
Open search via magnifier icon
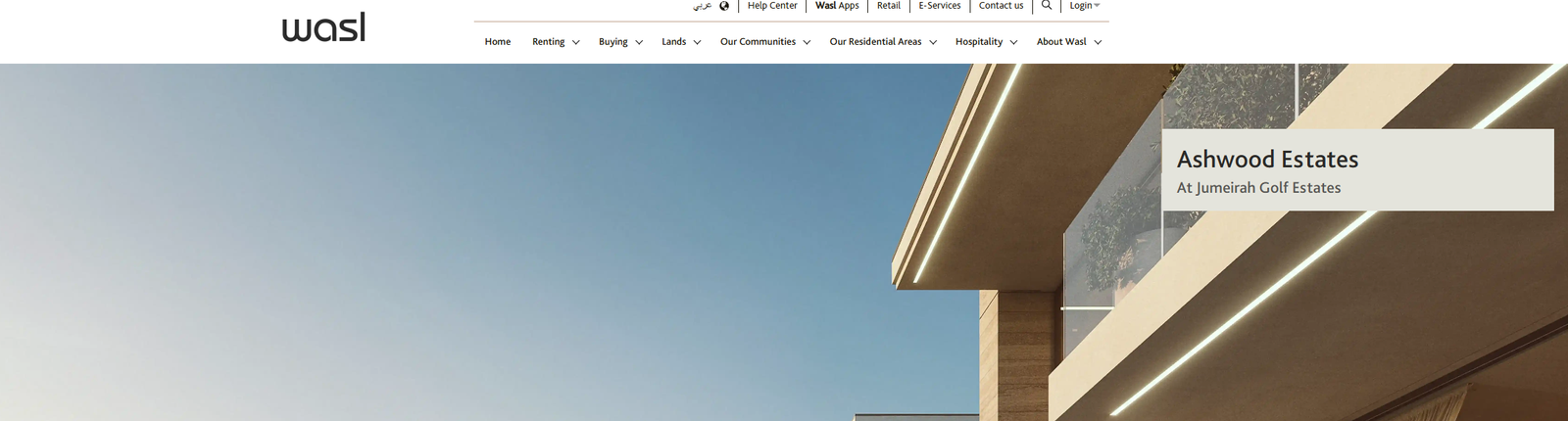click(x=1047, y=6)
